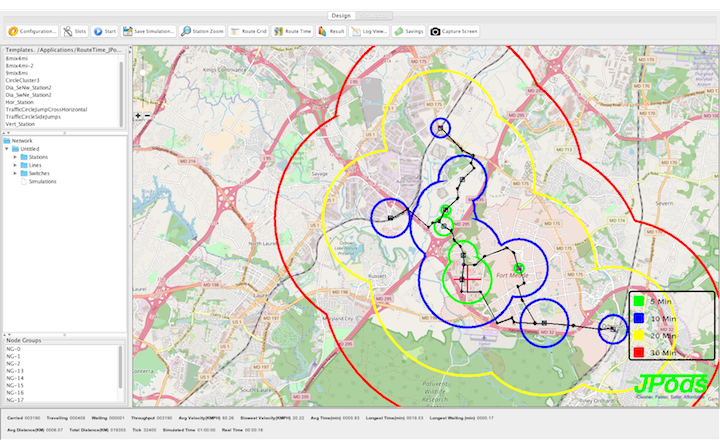Click the Save Simulation toolbar button
The height and width of the screenshot is (440, 720).
click(x=150, y=31)
